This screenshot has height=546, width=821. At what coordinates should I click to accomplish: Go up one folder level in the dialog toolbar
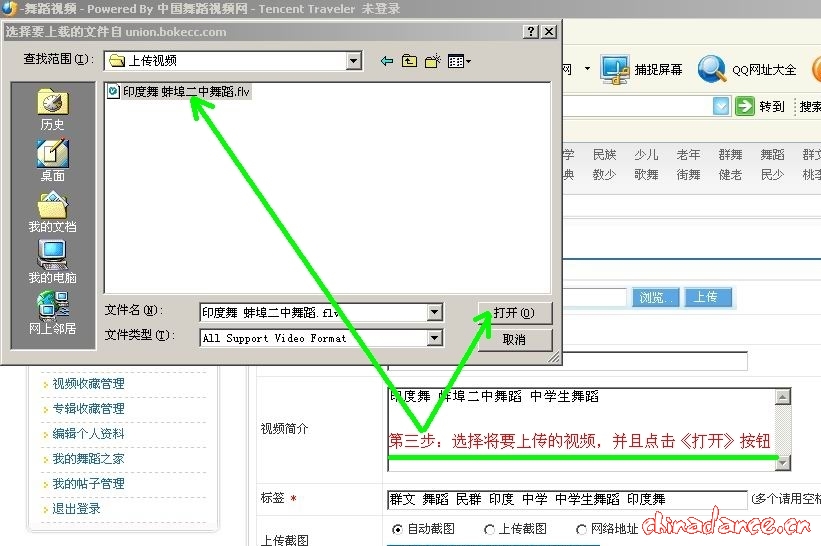point(409,61)
